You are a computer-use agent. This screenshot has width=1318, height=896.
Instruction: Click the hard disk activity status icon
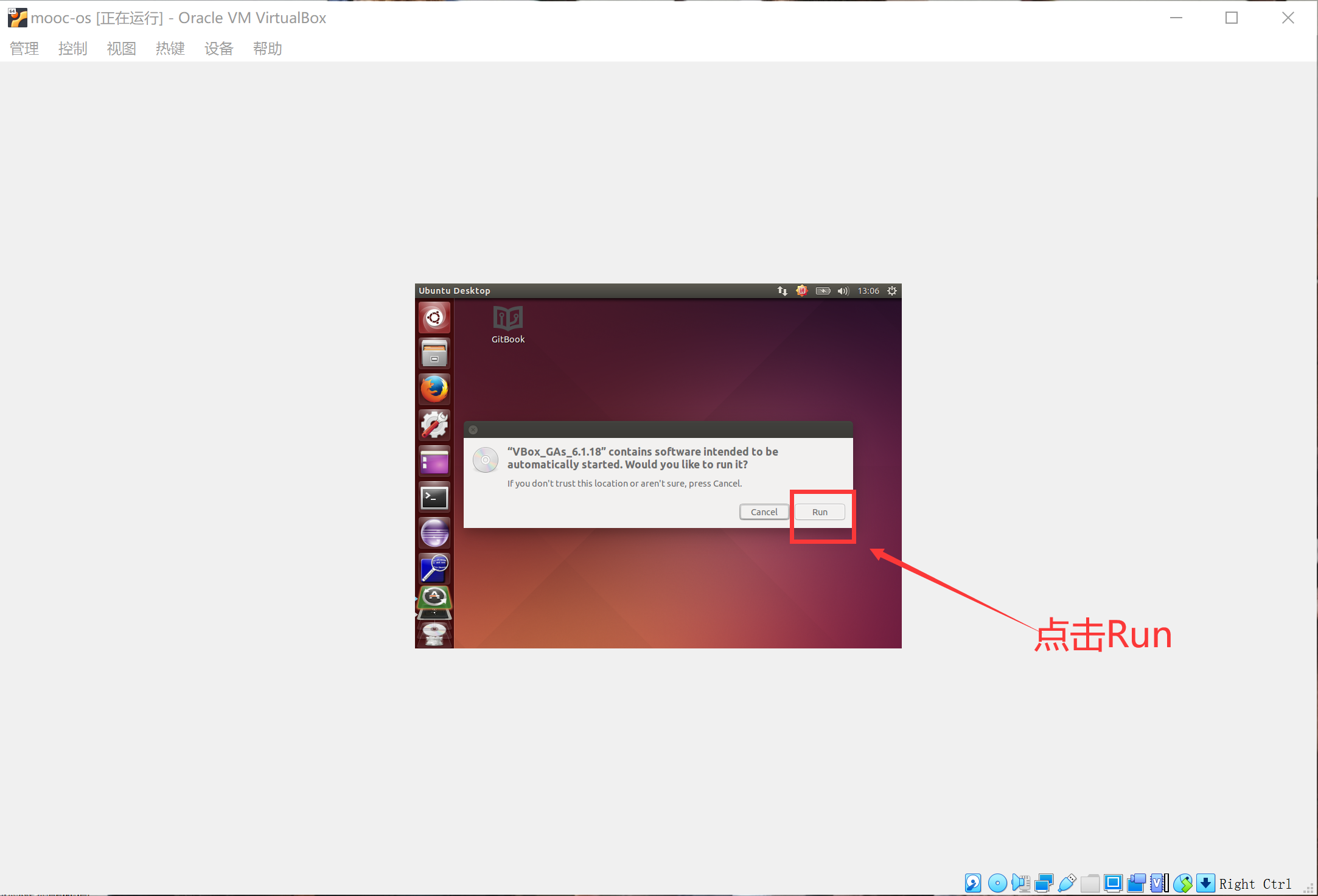[972, 883]
